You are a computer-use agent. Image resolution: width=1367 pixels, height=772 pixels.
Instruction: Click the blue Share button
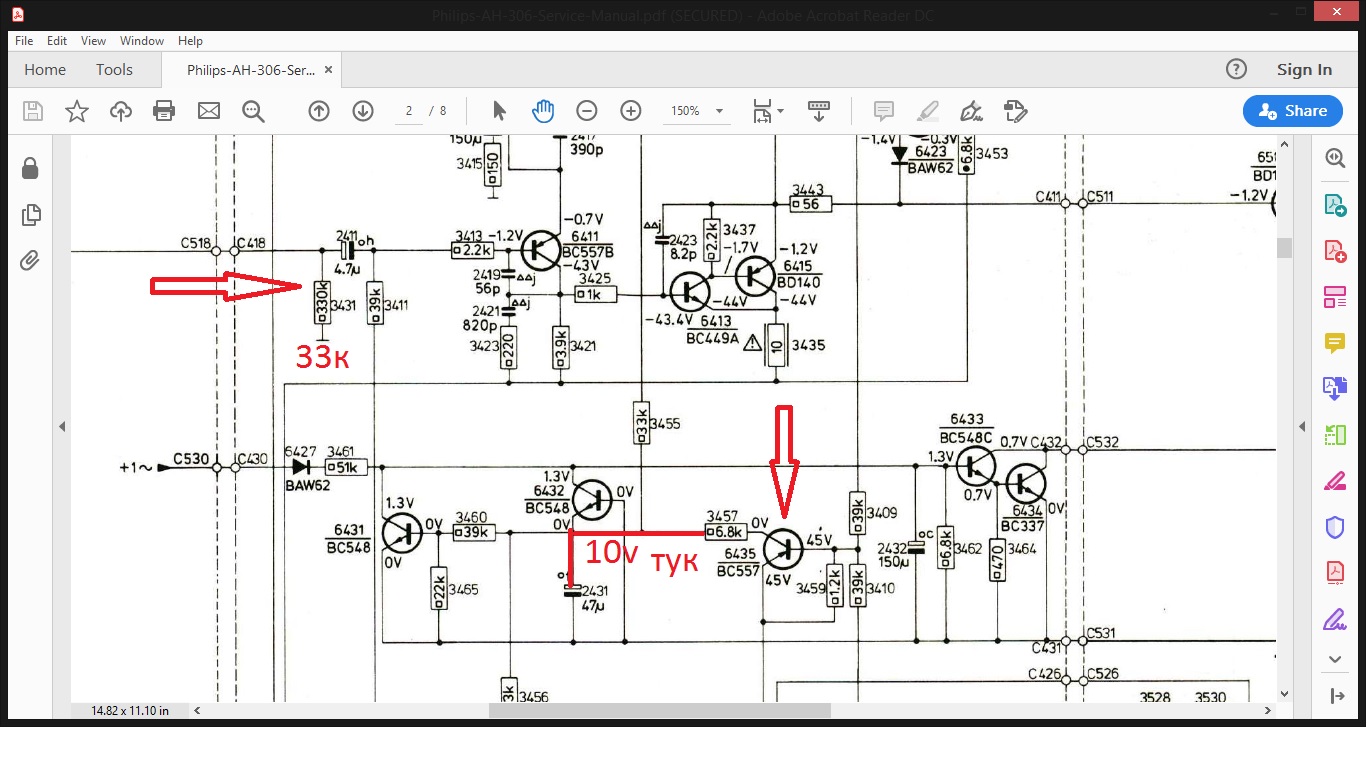(1292, 111)
